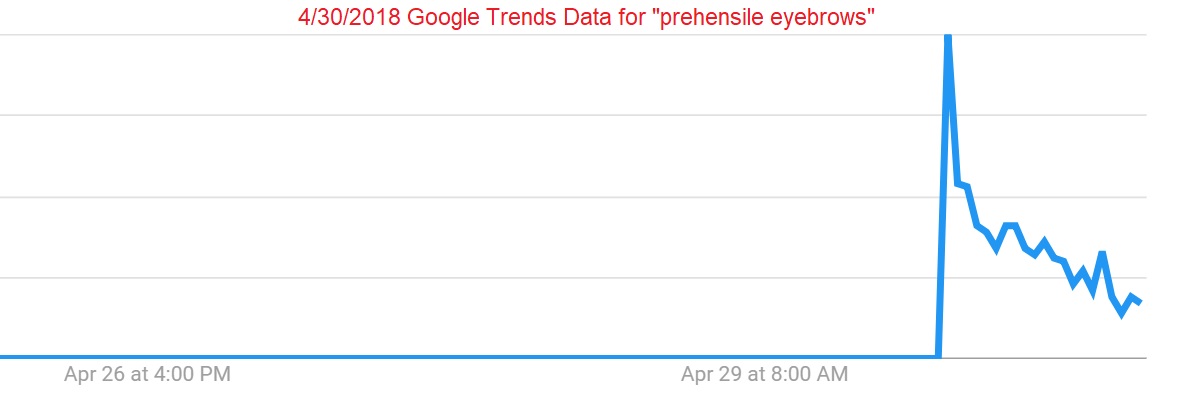Click the steep rising edge of the spike
1181x417 pixels.
942,197
